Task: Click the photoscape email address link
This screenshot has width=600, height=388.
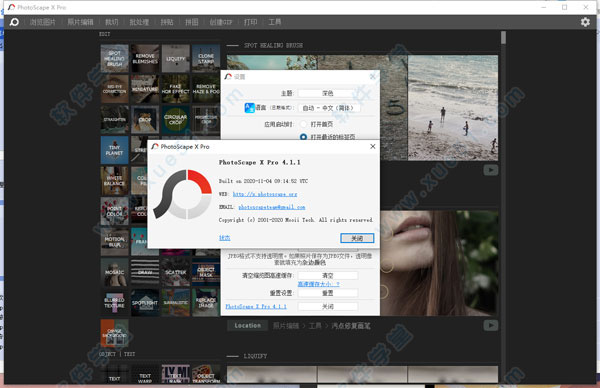Action: pos(272,207)
